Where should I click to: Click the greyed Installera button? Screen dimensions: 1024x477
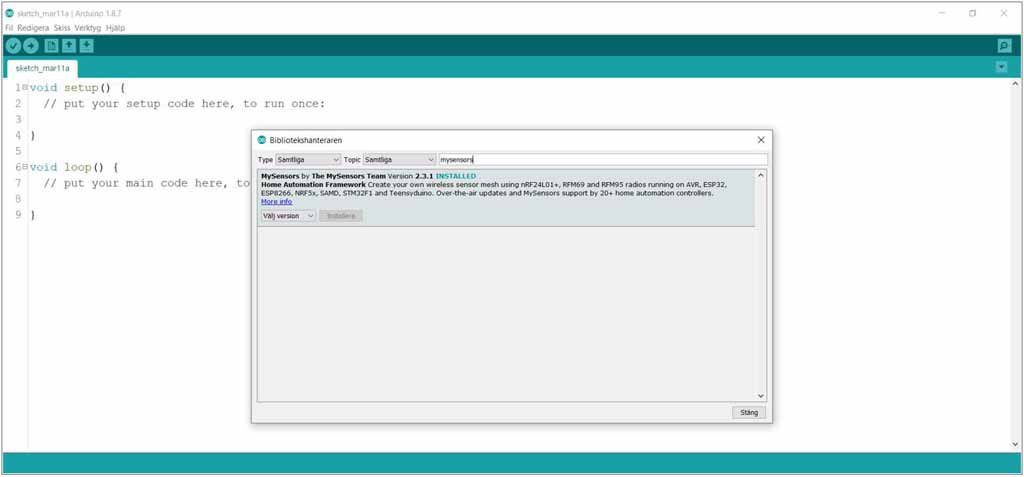coord(340,216)
